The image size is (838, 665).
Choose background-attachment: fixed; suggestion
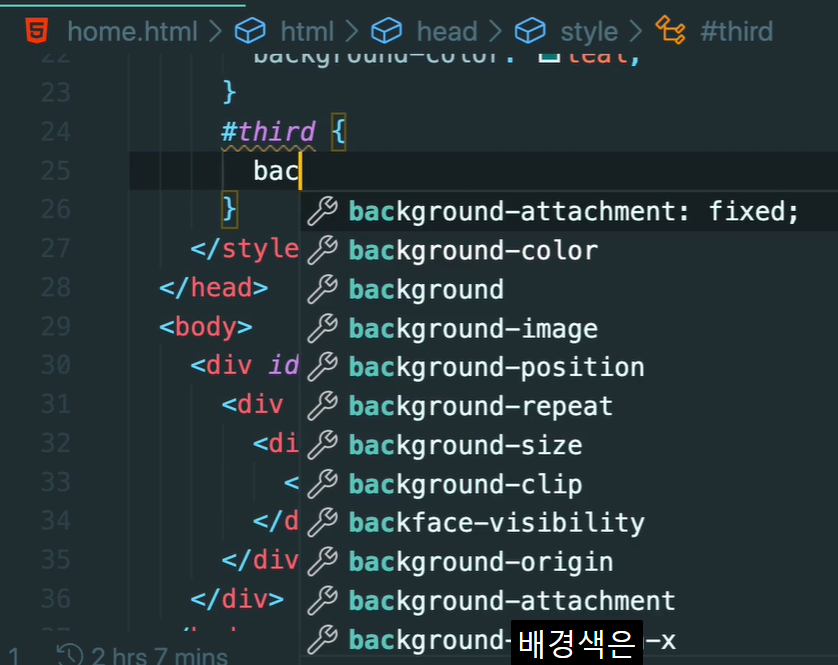569,211
